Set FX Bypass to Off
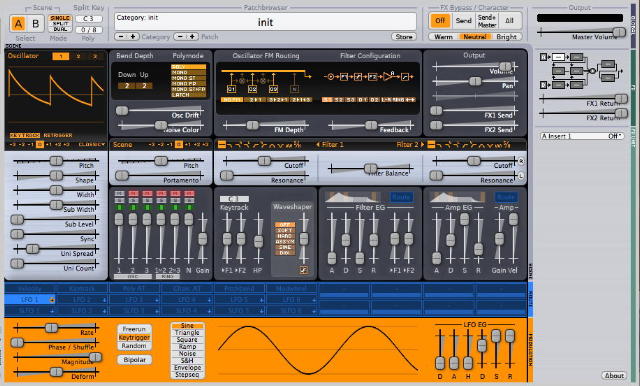Viewport: 640px width, 386px height. [440, 20]
